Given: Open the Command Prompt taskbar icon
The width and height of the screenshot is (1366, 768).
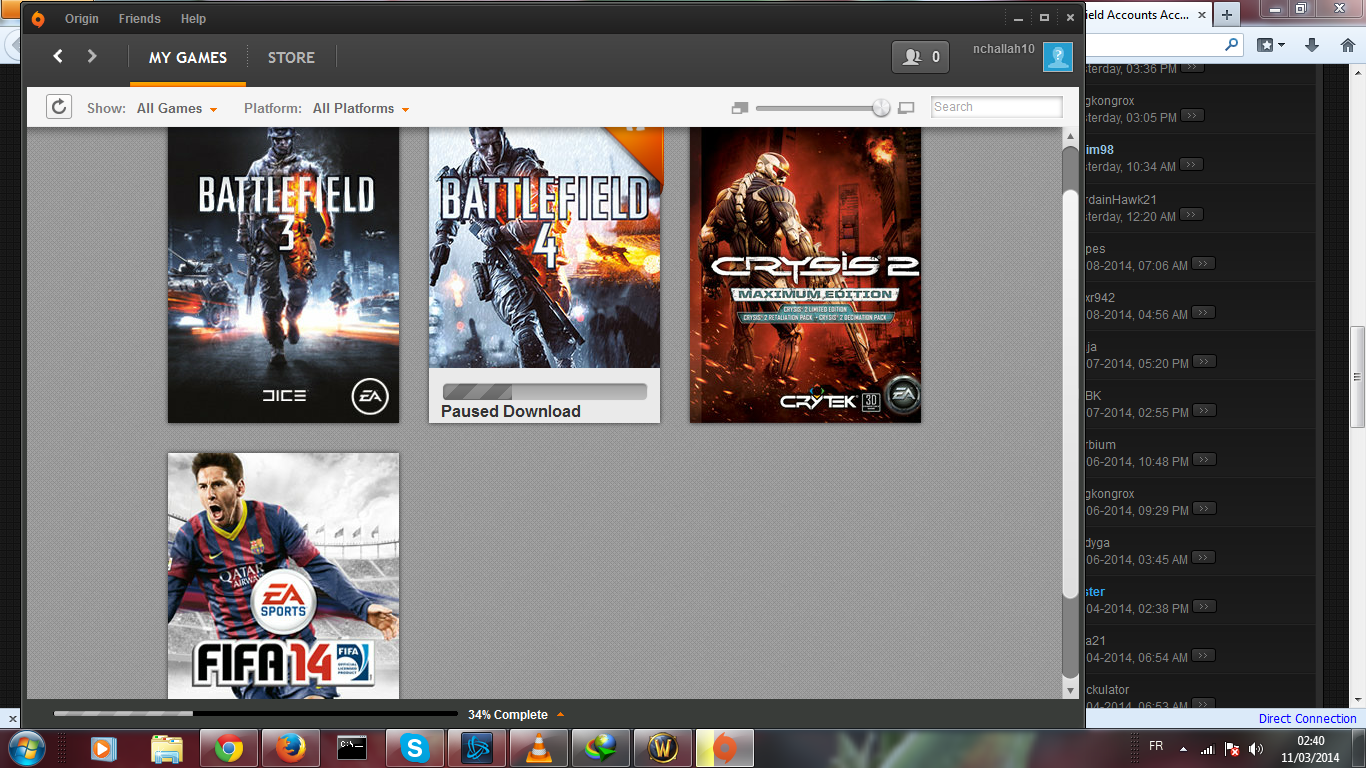Looking at the screenshot, I should pos(352,748).
